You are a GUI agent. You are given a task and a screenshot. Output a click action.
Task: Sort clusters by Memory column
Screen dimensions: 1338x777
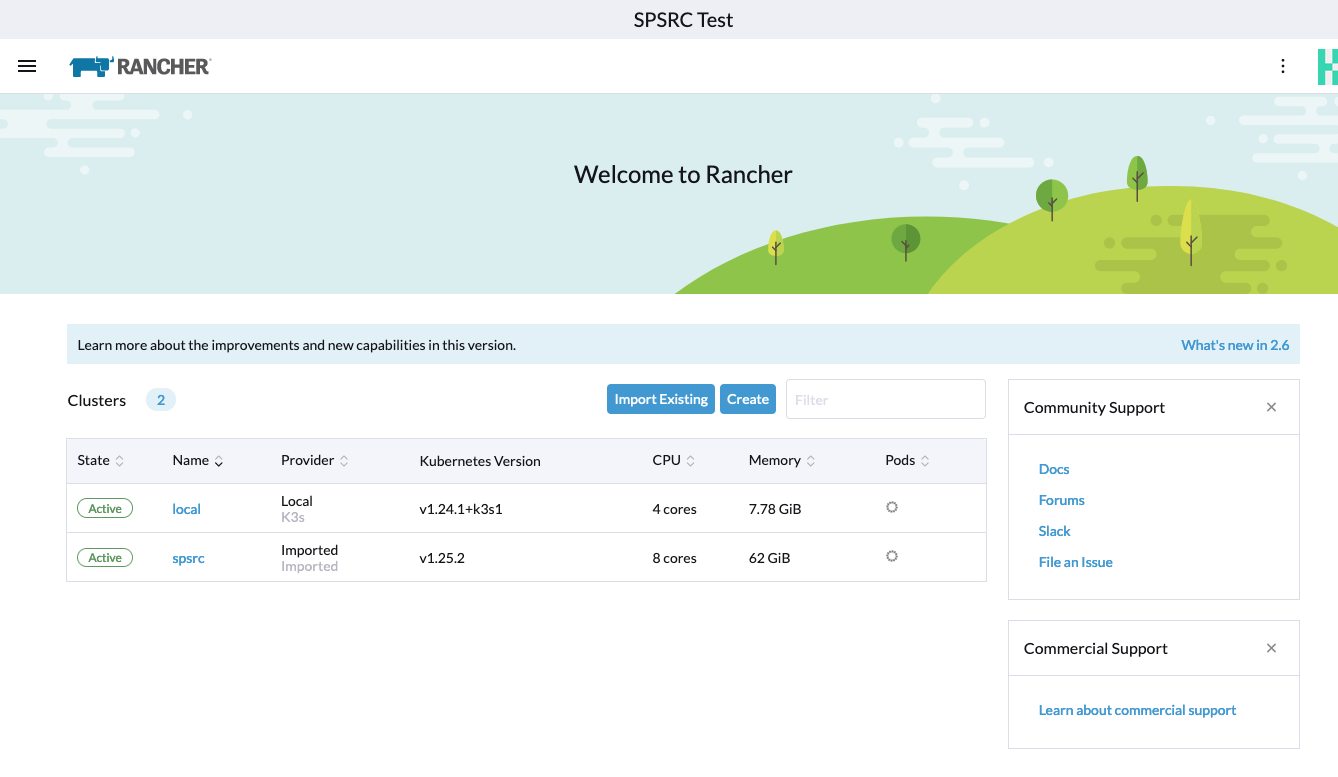click(782, 460)
